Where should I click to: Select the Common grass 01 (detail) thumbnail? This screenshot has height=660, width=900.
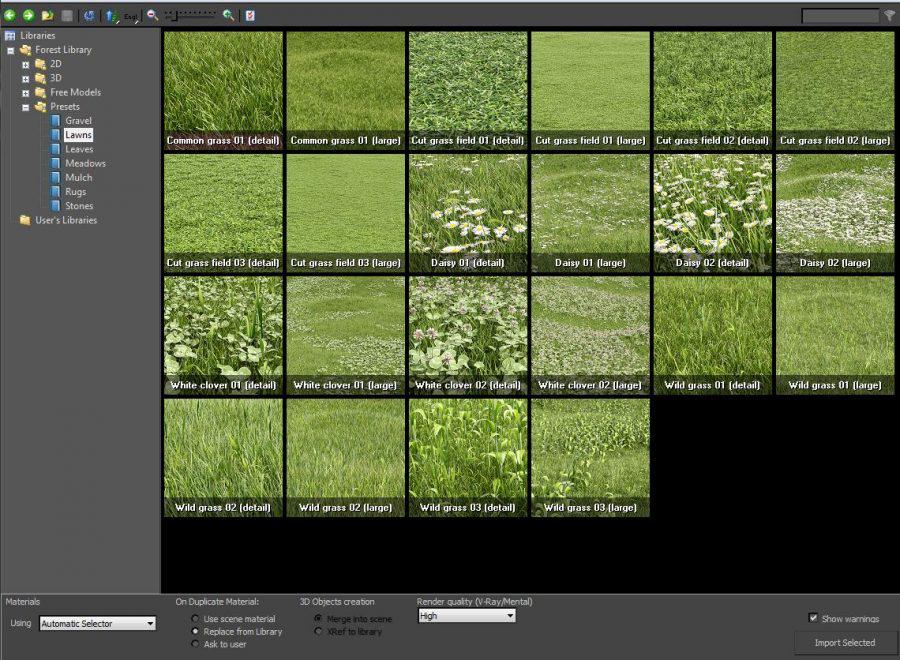point(223,91)
